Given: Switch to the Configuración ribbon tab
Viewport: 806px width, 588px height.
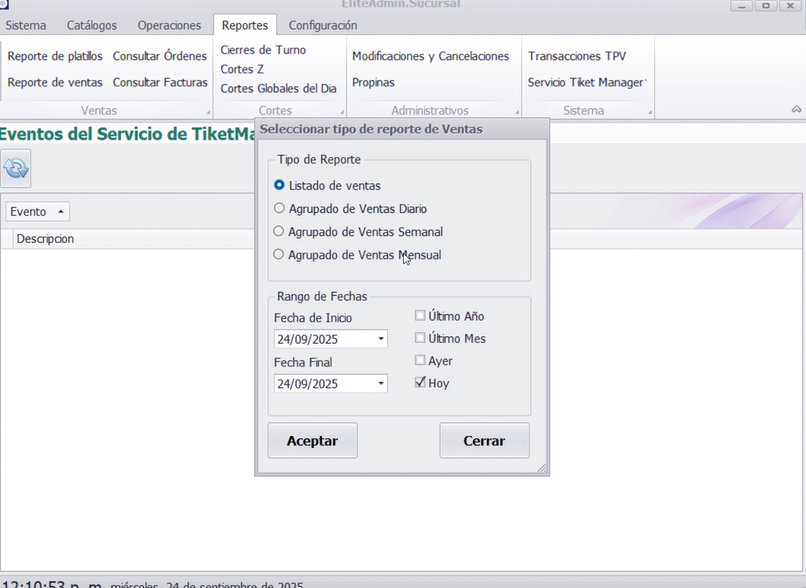Looking at the screenshot, I should (x=322, y=25).
